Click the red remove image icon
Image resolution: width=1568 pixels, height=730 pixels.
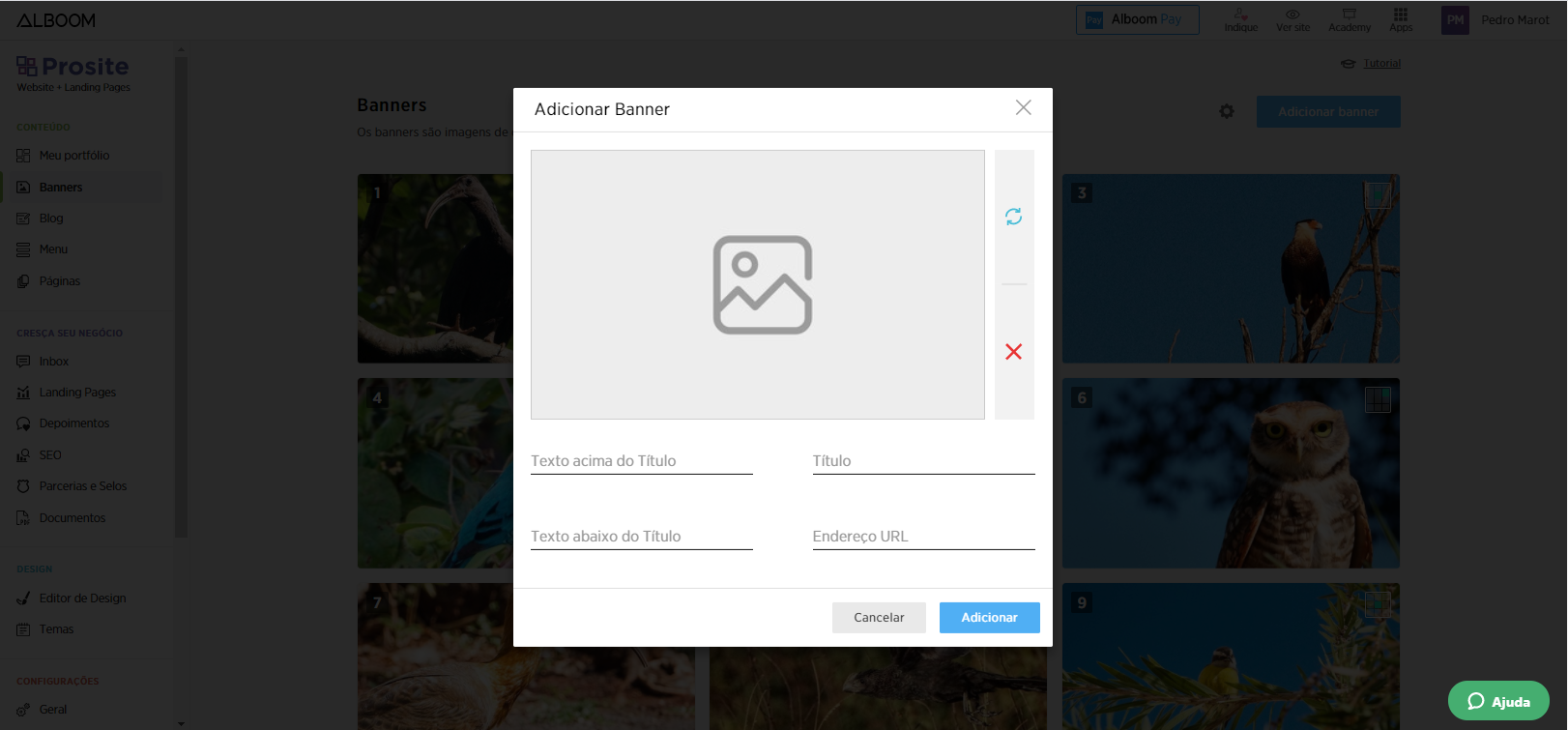[1013, 352]
